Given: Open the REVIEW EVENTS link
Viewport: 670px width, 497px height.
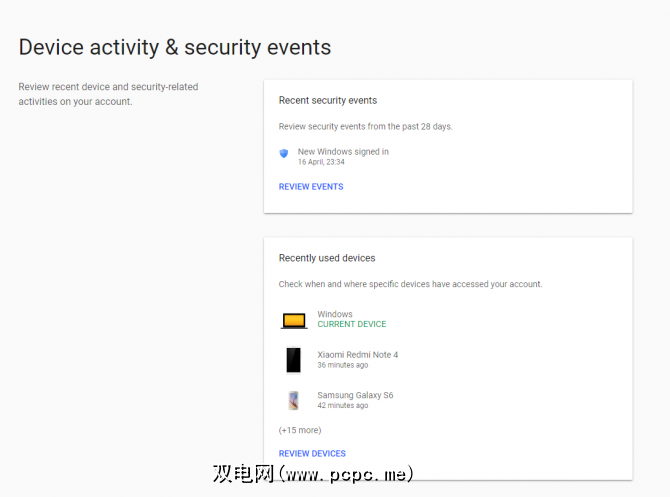Looking at the screenshot, I should pyautogui.click(x=311, y=187).
